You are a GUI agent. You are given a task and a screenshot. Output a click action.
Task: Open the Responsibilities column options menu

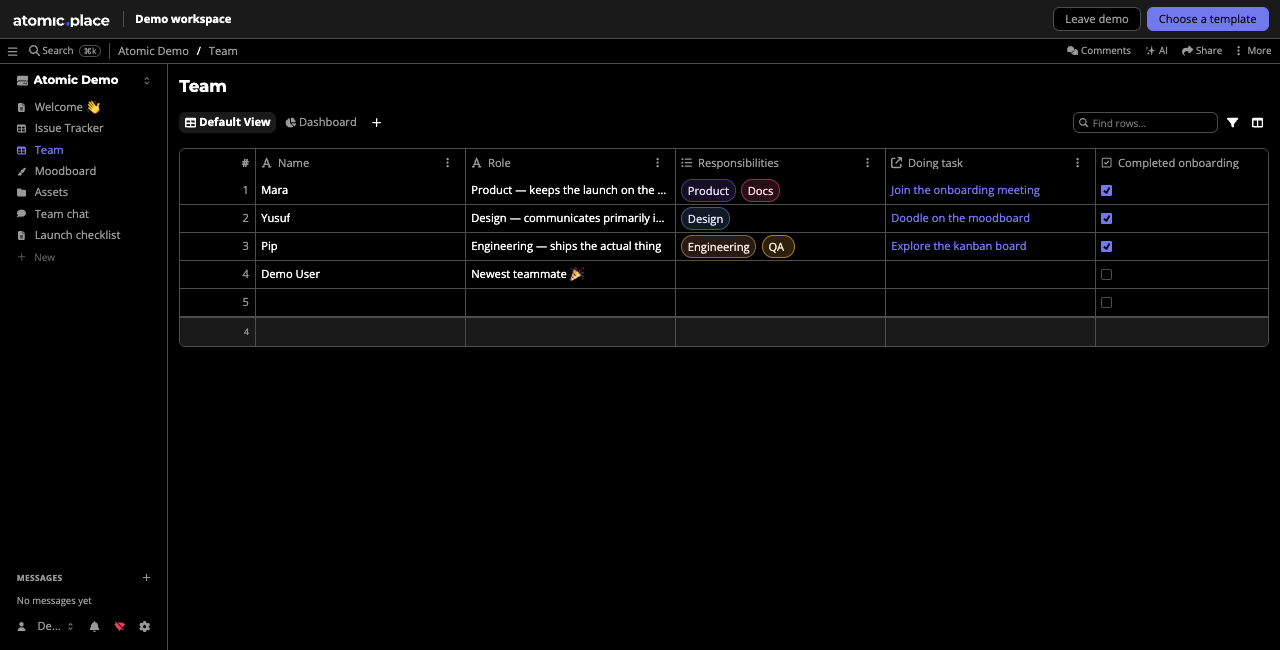coord(868,163)
